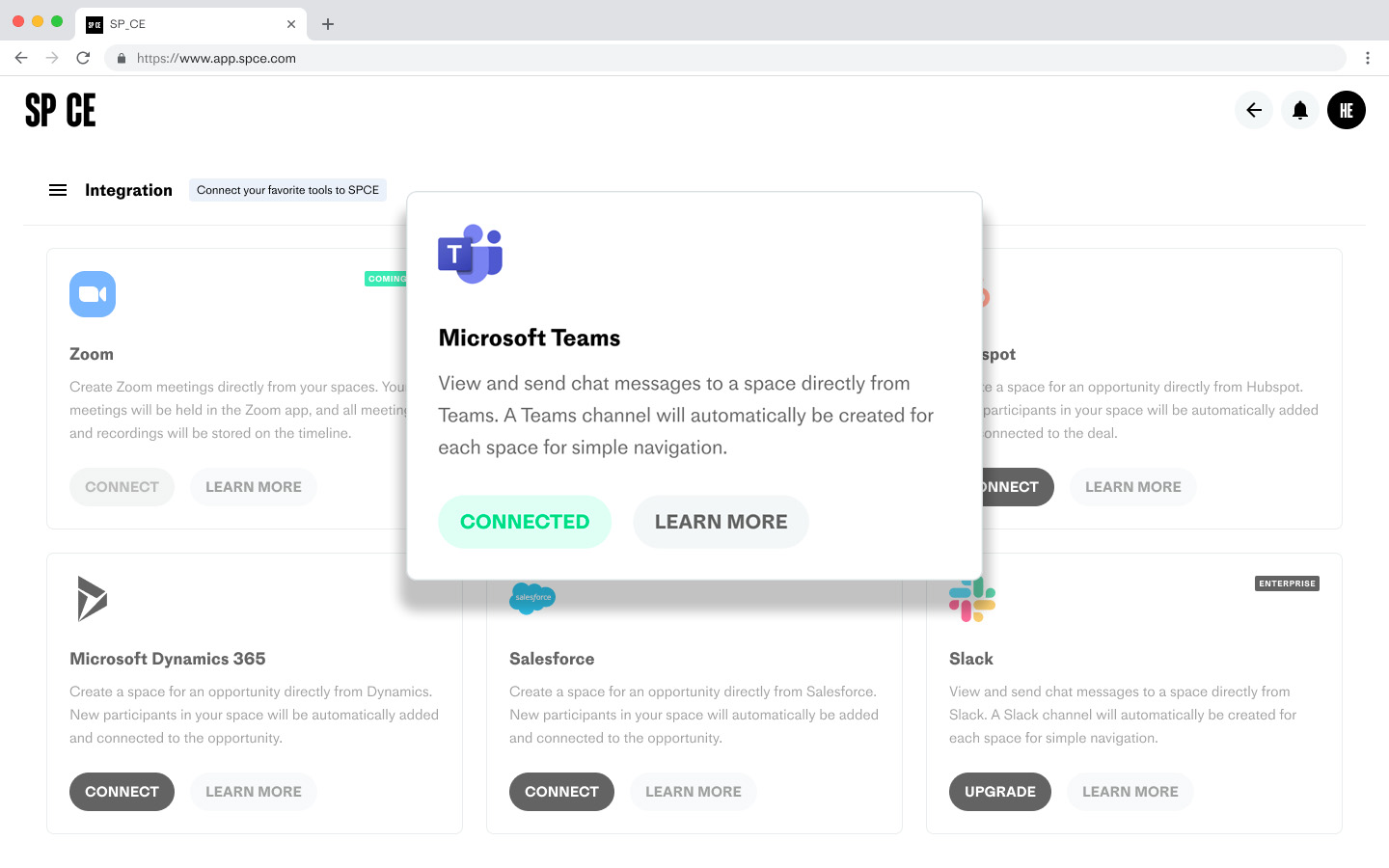Click the back arrow button in header
Image resolution: width=1389 pixels, height=868 pixels.
pos(1254,110)
